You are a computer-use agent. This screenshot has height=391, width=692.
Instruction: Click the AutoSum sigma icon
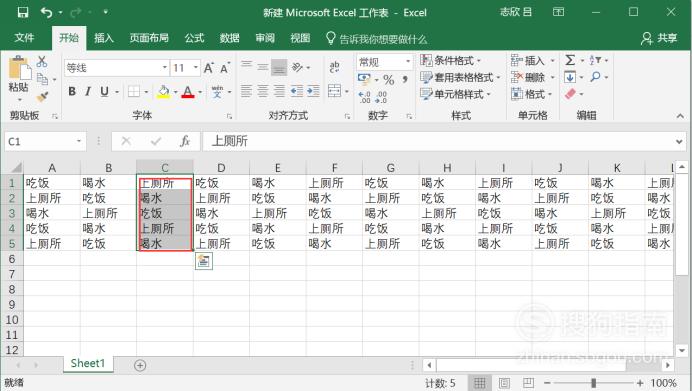(570, 60)
